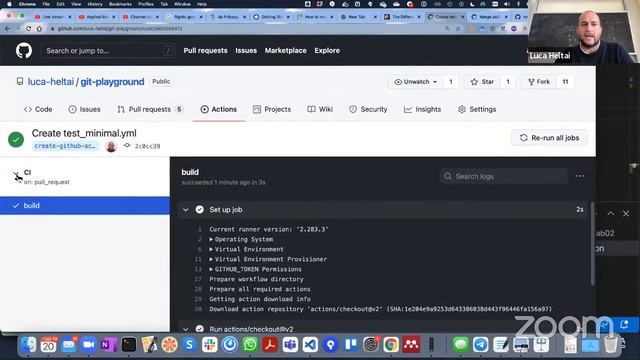Open OneNote from the dock
This screenshot has width=640, height=360.
[x=109, y=345]
